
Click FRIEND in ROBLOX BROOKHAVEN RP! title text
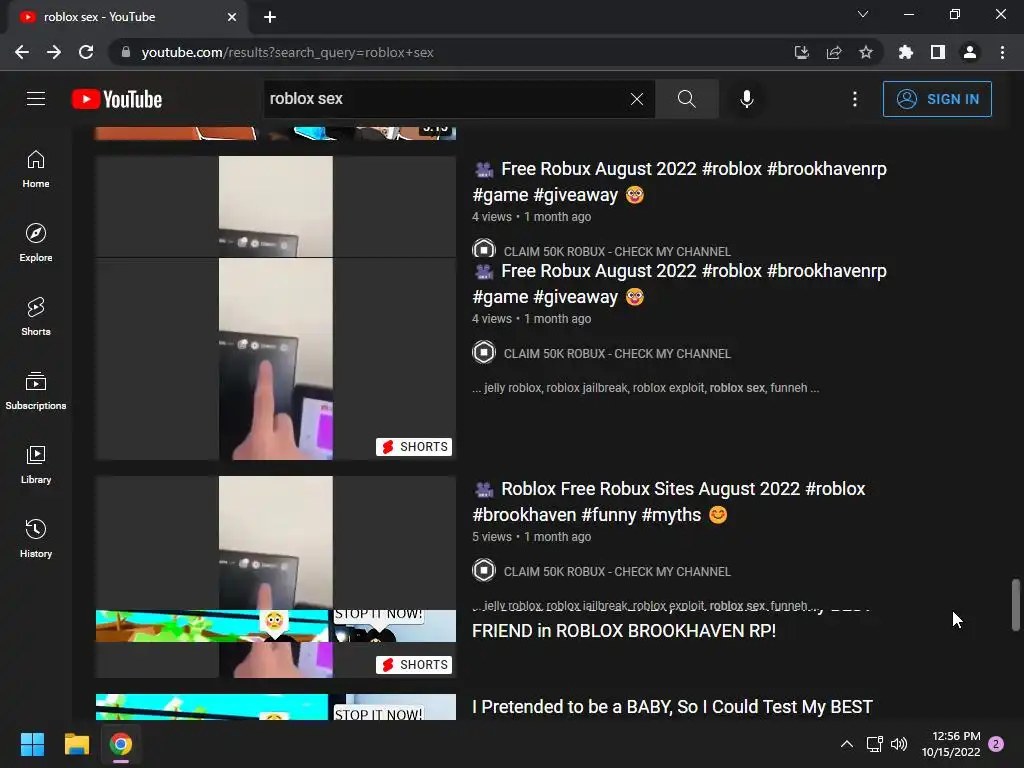tap(624, 631)
